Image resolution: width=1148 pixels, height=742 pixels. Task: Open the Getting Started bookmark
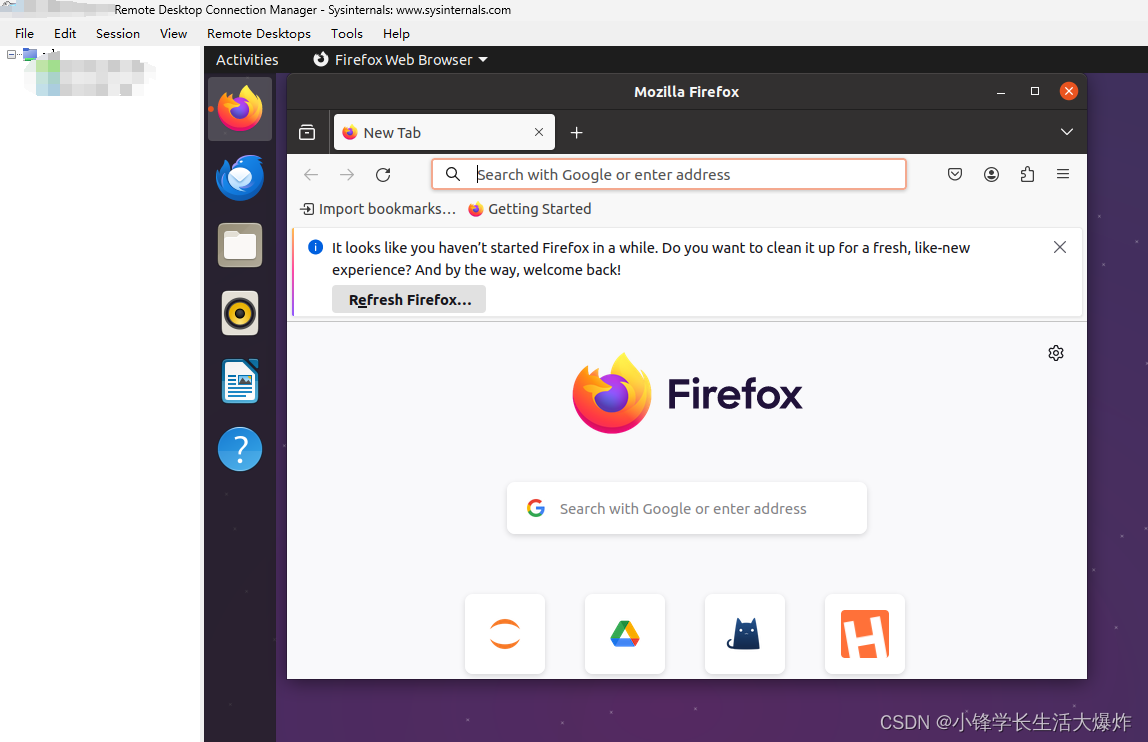[530, 209]
